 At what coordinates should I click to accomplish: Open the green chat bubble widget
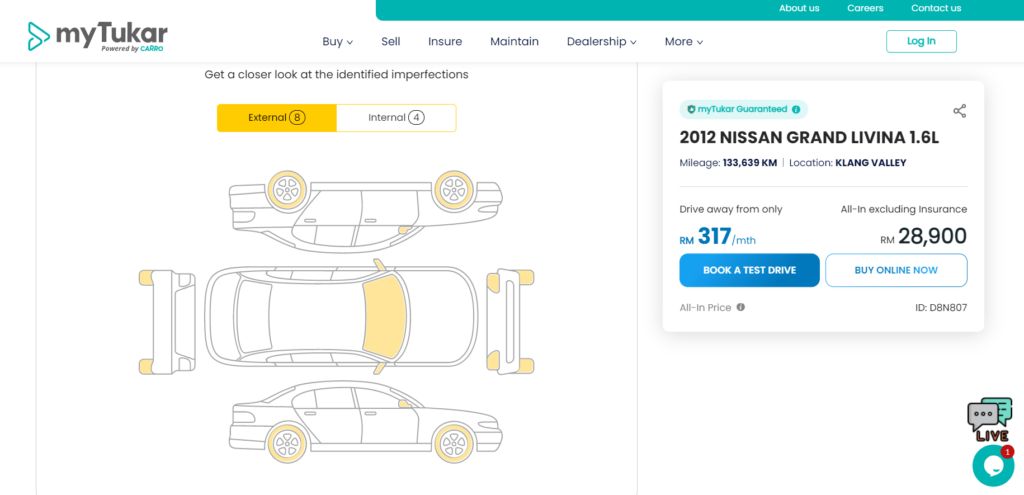992,465
